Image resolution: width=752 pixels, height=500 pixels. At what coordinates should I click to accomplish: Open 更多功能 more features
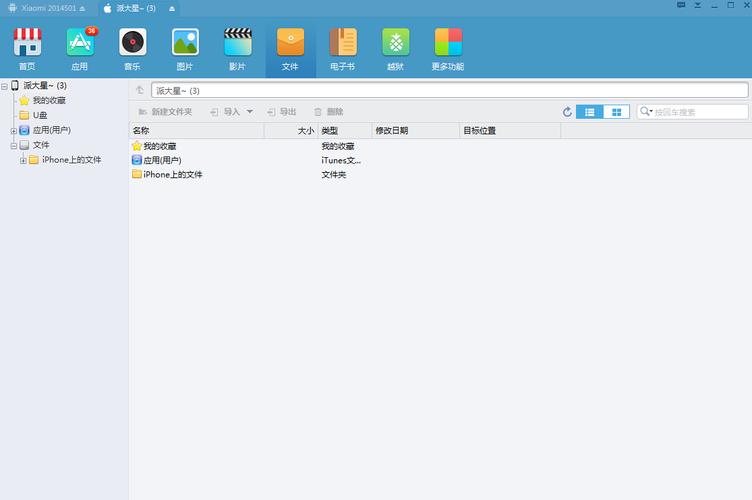coord(448,48)
